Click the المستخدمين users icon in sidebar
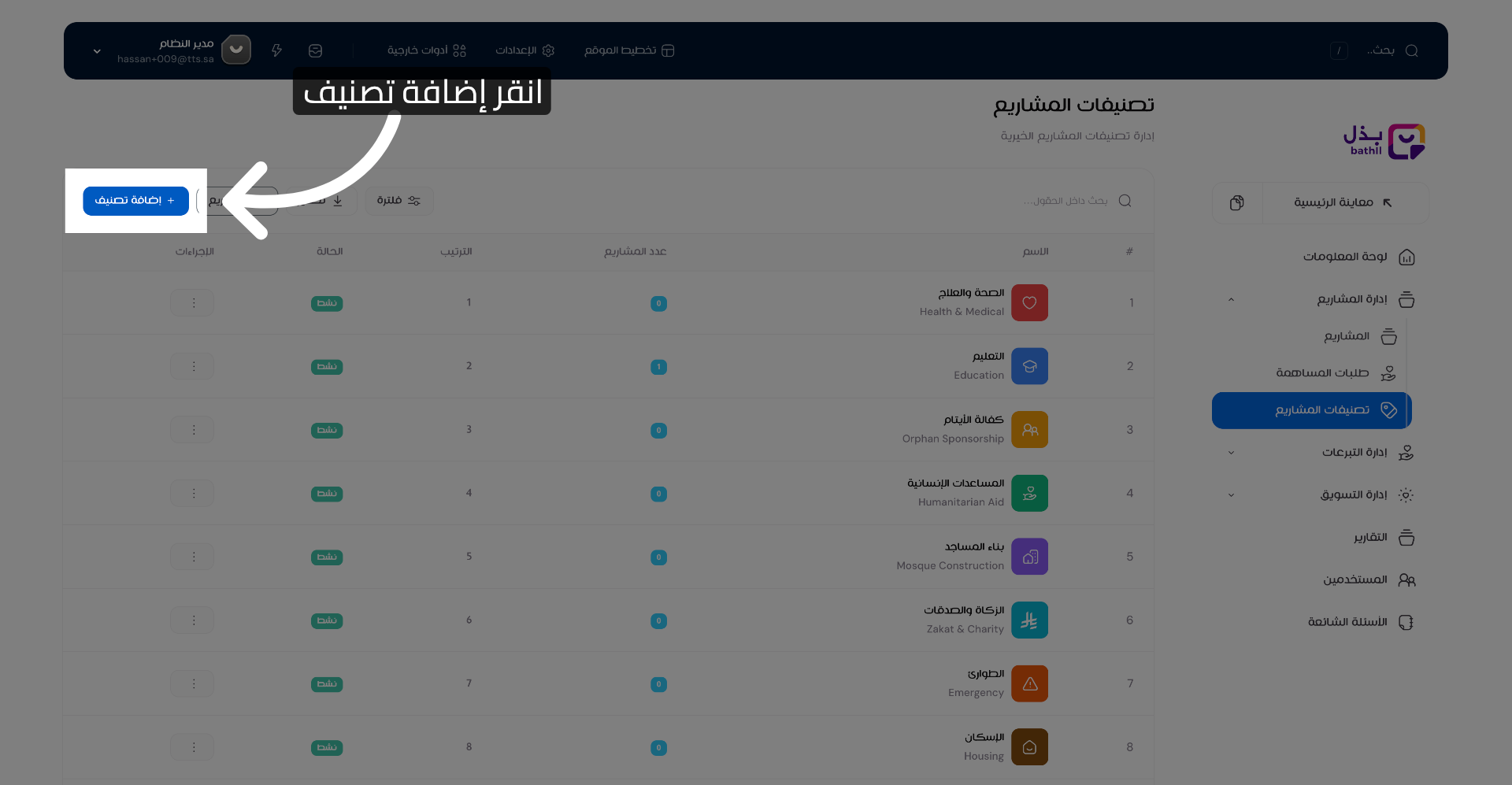1512x785 pixels. [x=1408, y=579]
